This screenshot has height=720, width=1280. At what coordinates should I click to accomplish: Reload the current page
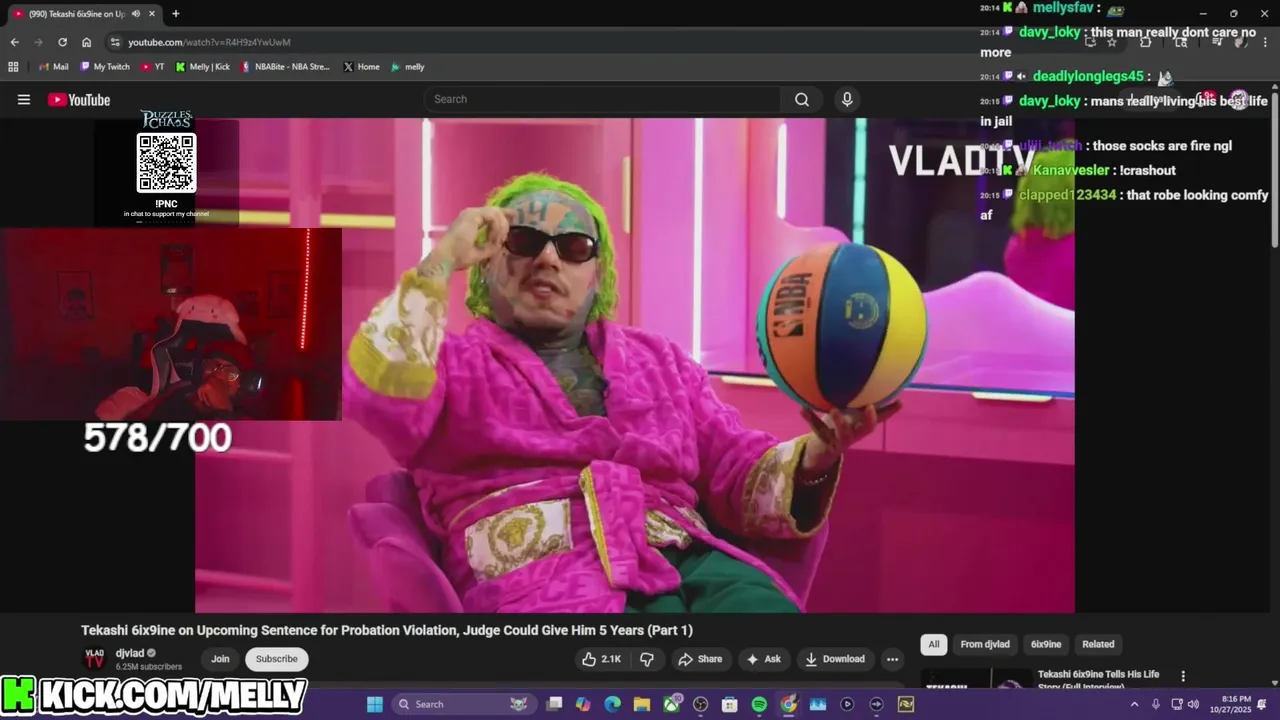click(x=62, y=42)
